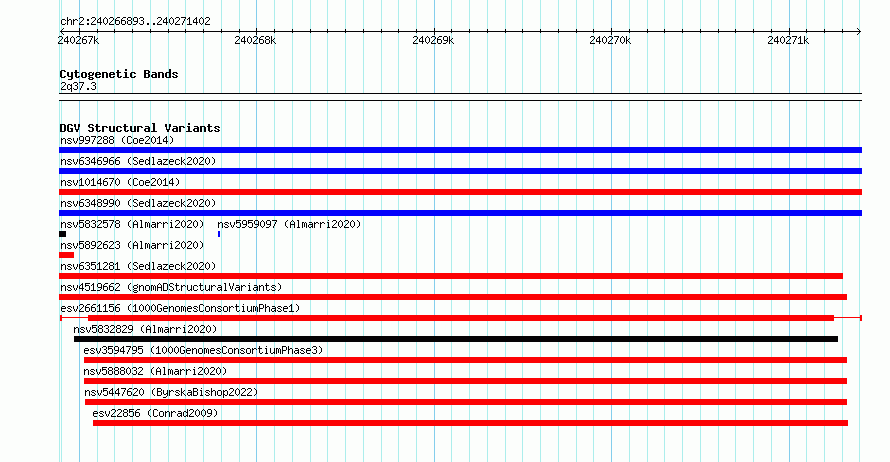The height and width of the screenshot is (462, 890).
Task: Click the nsv5959097 (Almarri2020) label
Action: (289, 224)
